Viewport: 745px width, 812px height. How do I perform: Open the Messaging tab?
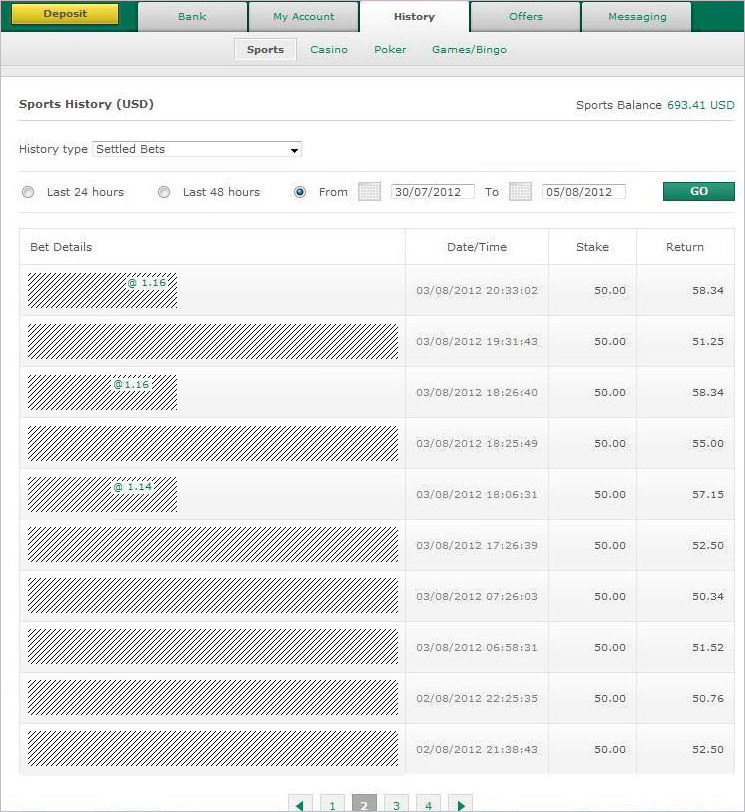click(x=636, y=17)
